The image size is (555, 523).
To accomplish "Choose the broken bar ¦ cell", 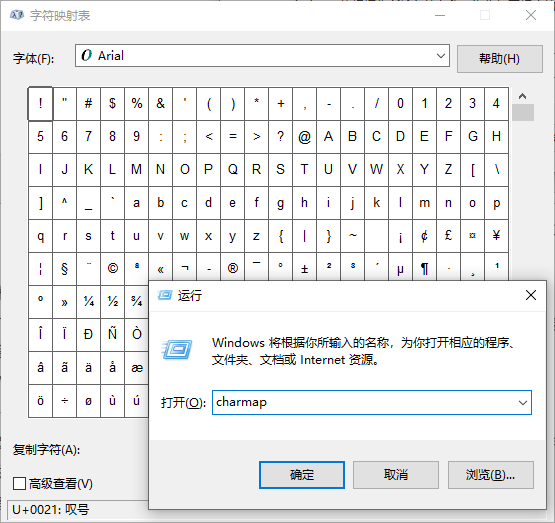I will pos(40,268).
